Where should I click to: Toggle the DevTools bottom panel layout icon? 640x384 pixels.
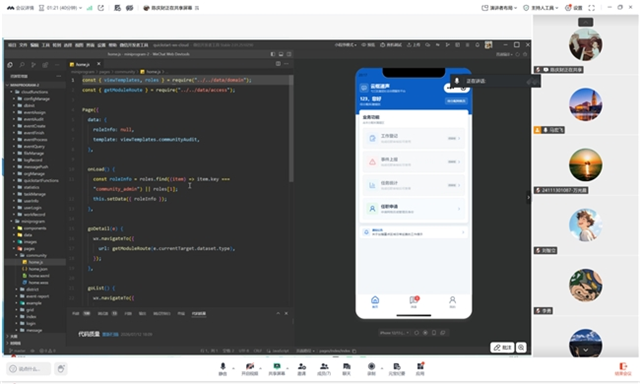coord(281,54)
